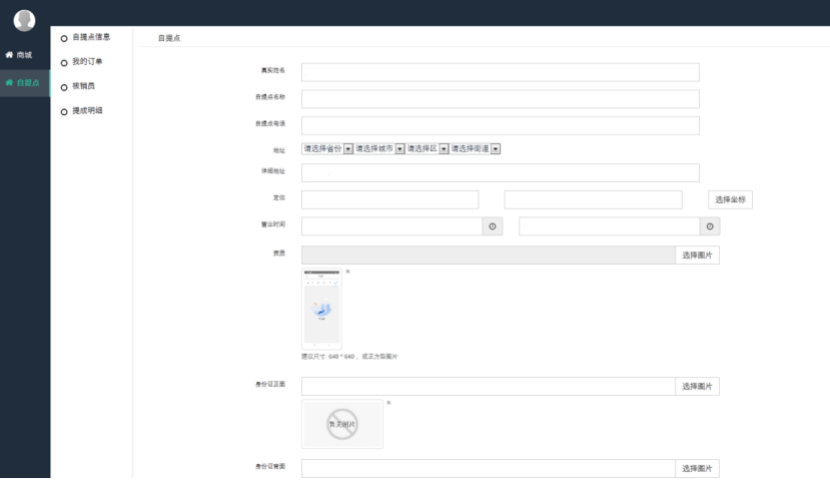Click the user avatar icon
This screenshot has width=830, height=480.
coord(24,20)
